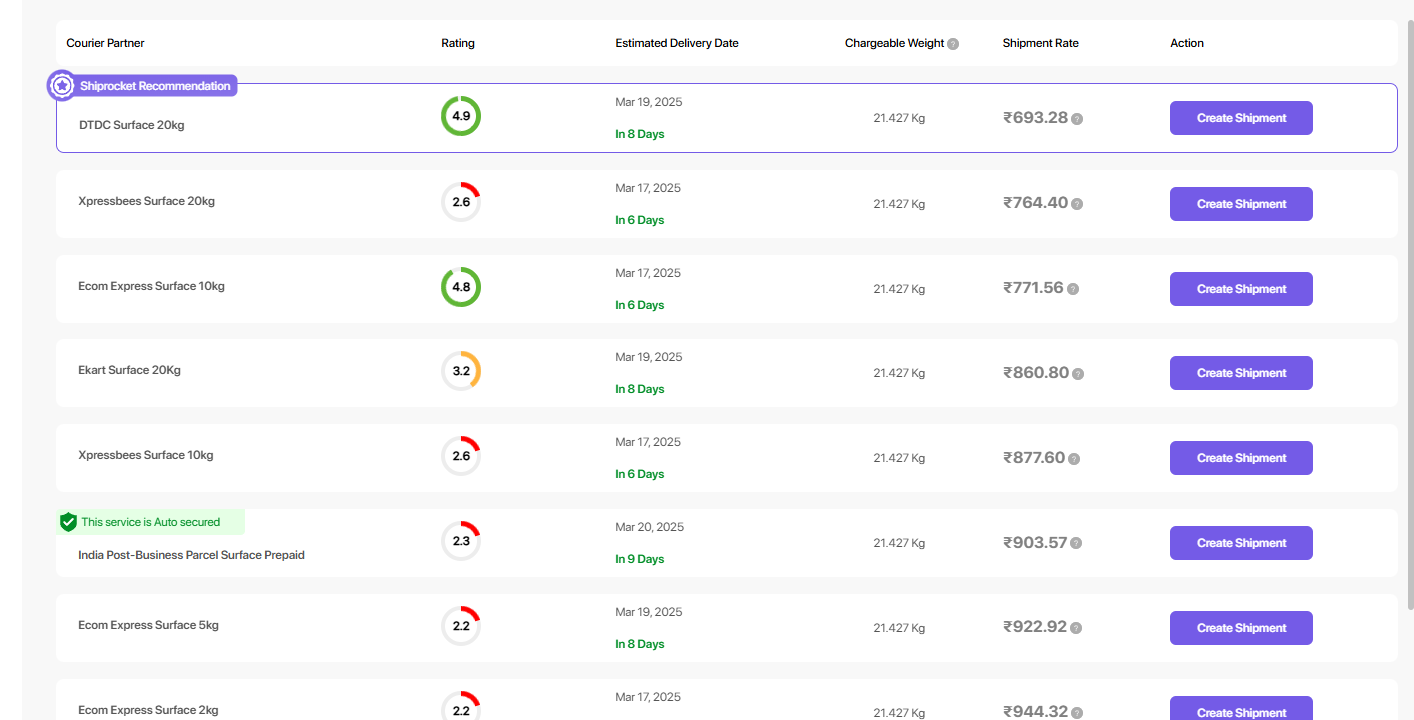This screenshot has width=1414, height=720.
Task: Click info icon beside ₹944.32 rate
Action: pyautogui.click(x=1078, y=713)
